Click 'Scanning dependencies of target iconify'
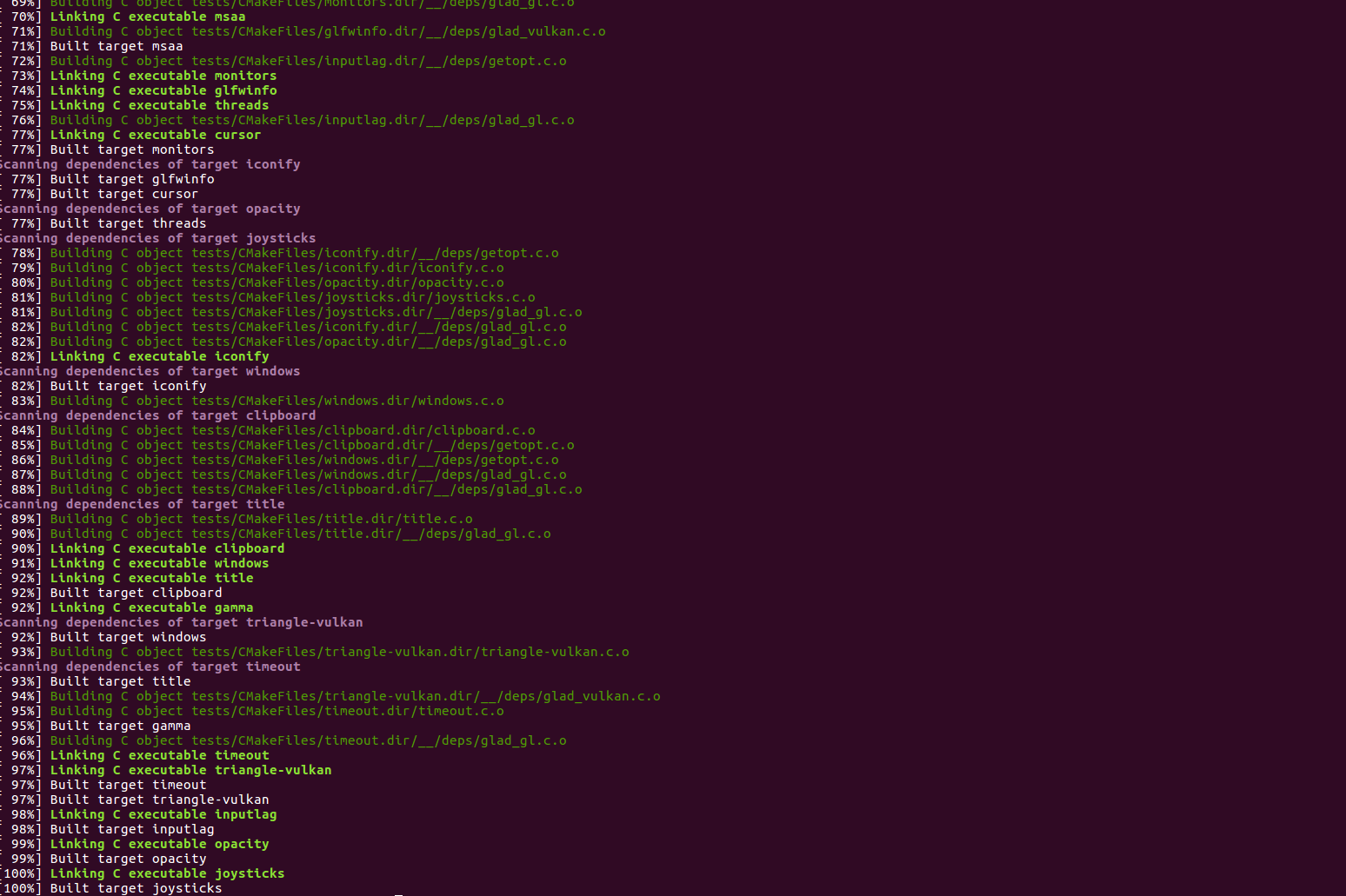The width and height of the screenshot is (1346, 896). pos(150,164)
